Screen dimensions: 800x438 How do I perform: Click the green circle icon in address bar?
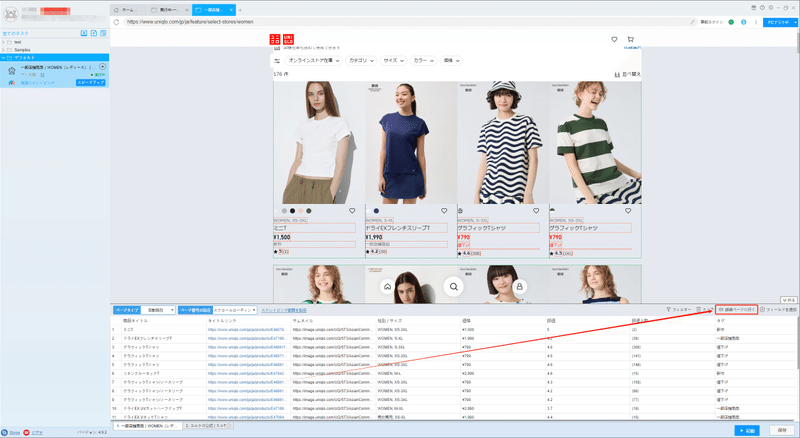tap(731, 22)
